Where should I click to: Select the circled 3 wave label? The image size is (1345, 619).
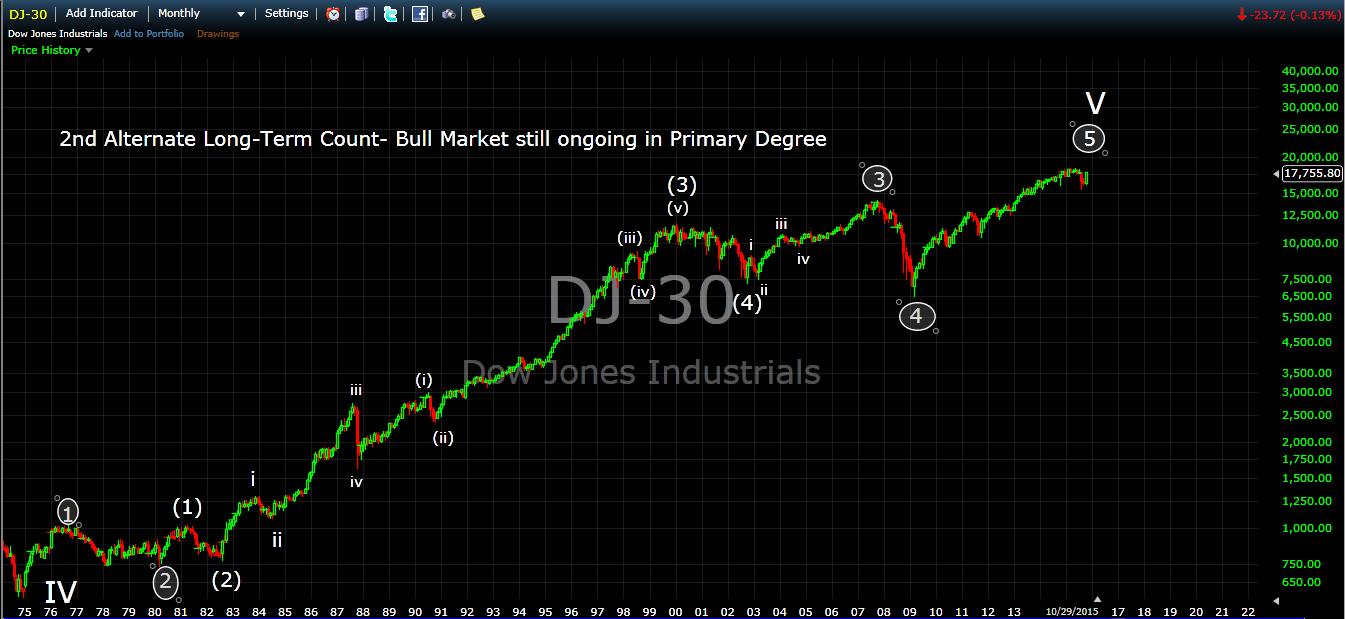pyautogui.click(x=878, y=179)
